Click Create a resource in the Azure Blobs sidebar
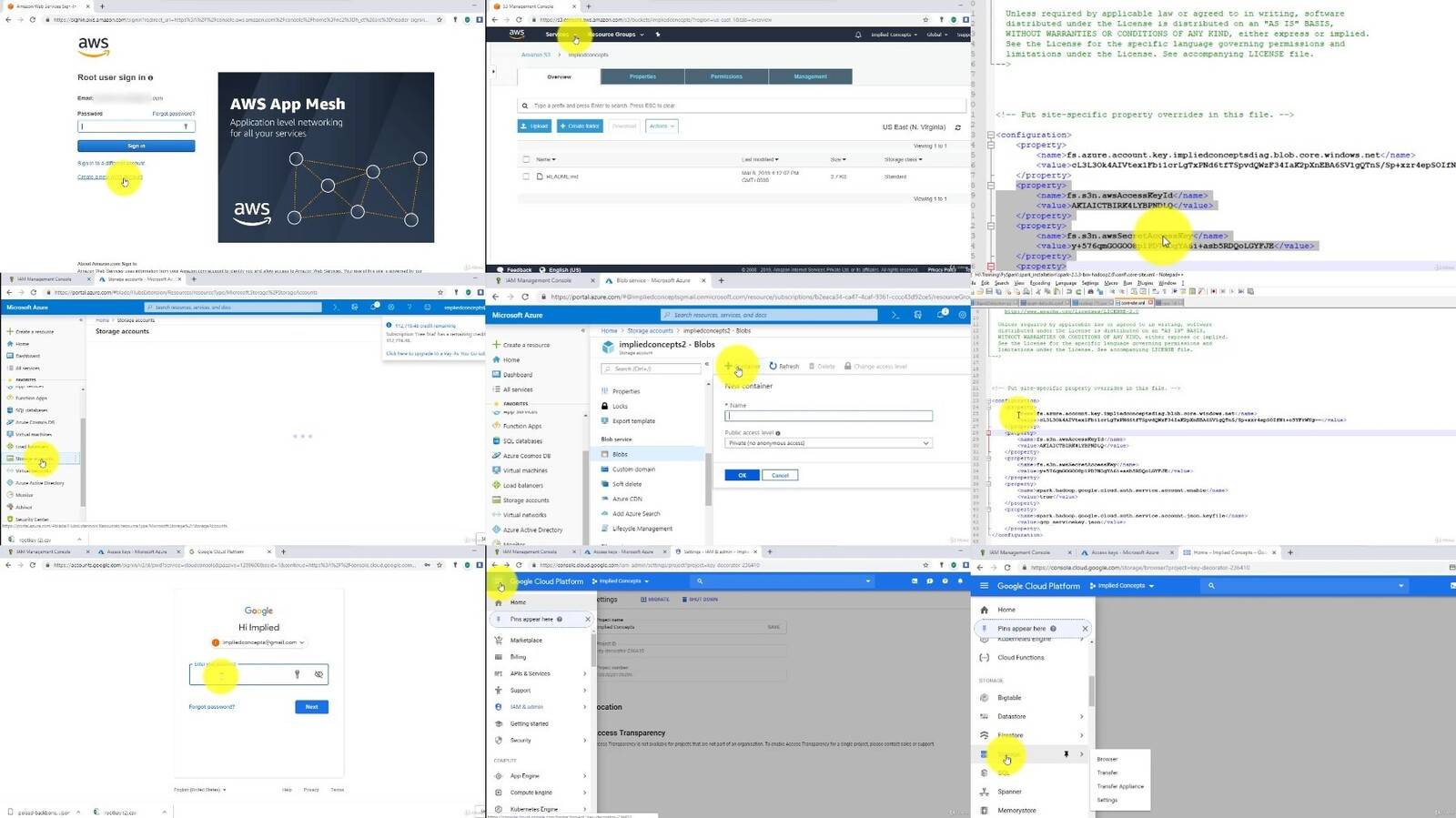 [x=521, y=345]
